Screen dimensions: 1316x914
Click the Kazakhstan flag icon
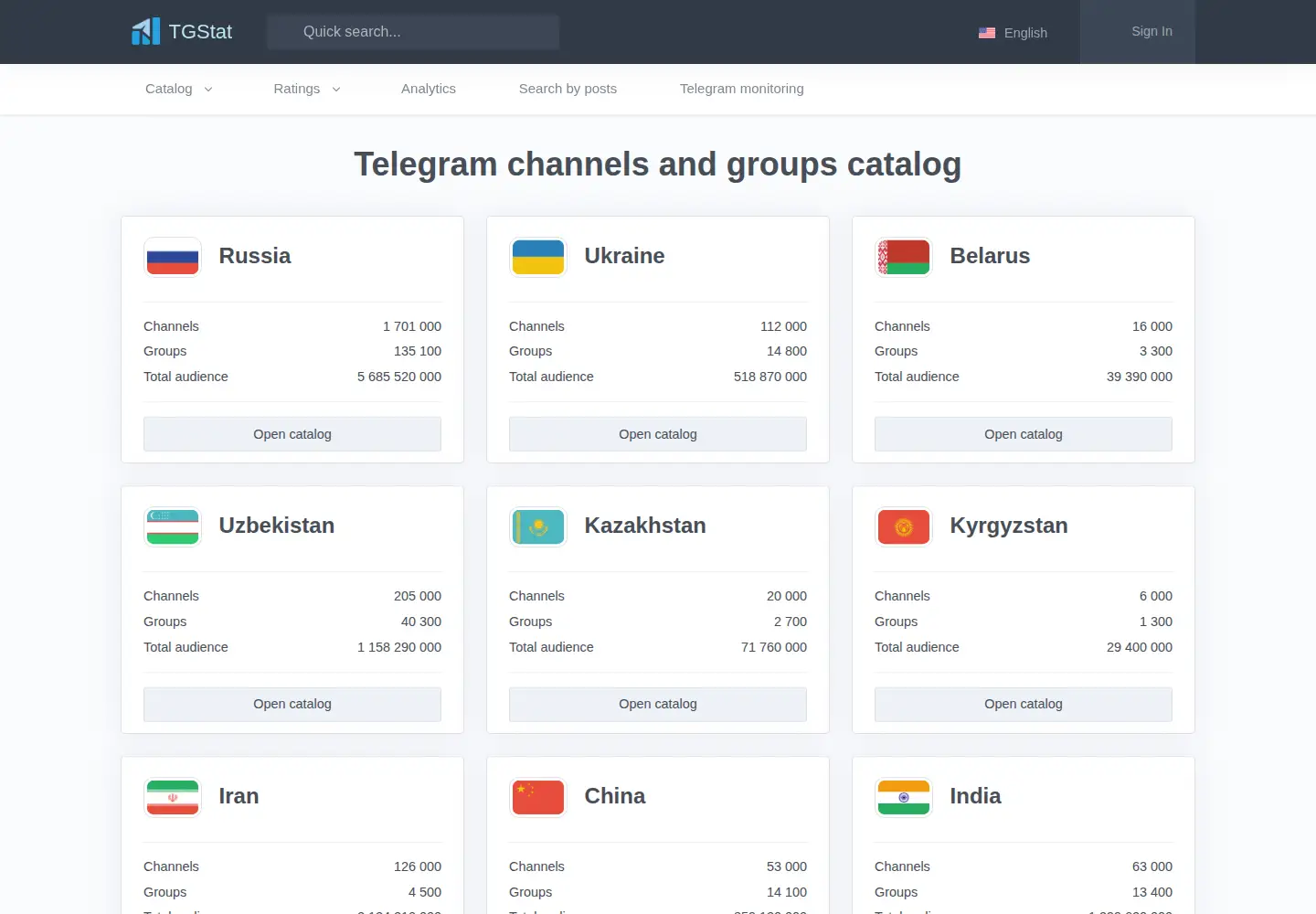(538, 526)
